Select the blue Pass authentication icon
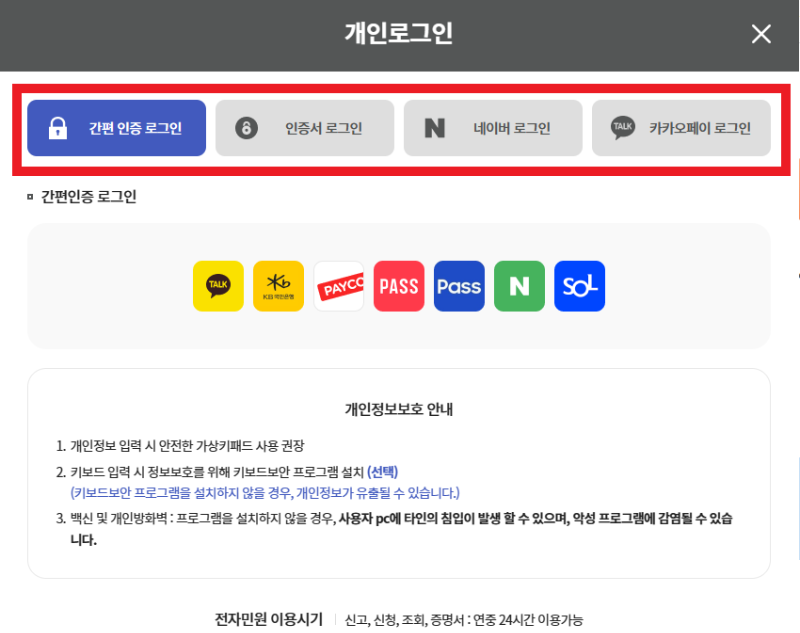Image resolution: width=800 pixels, height=633 pixels. (x=459, y=286)
